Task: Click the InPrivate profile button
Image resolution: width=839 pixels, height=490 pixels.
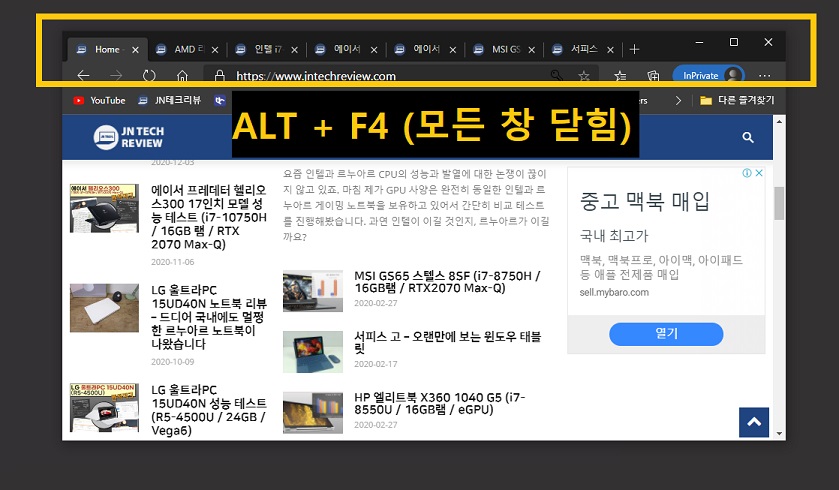Action: [708, 75]
